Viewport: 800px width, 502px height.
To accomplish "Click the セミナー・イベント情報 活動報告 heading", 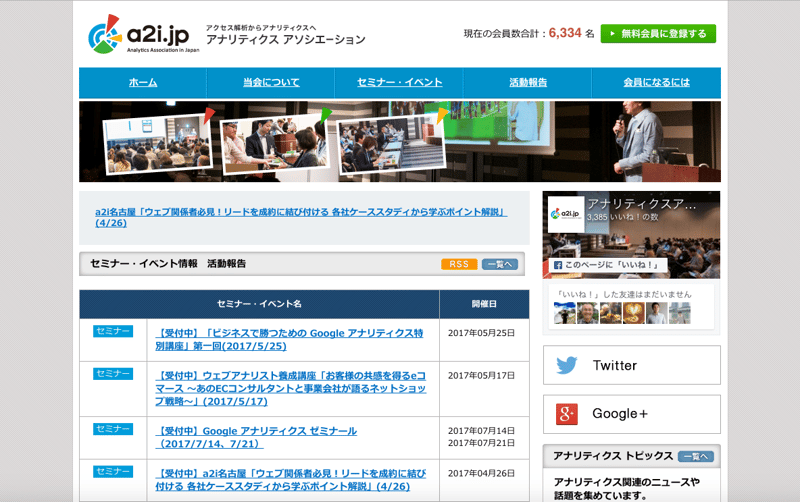I will 168,264.
